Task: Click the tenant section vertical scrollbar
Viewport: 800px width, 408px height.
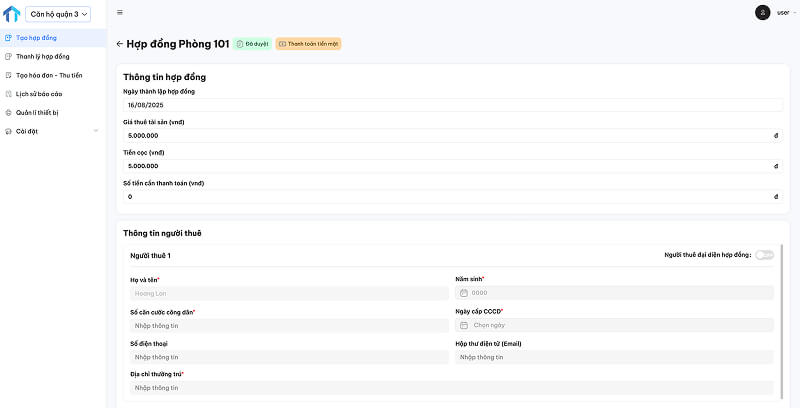Action: (x=781, y=320)
